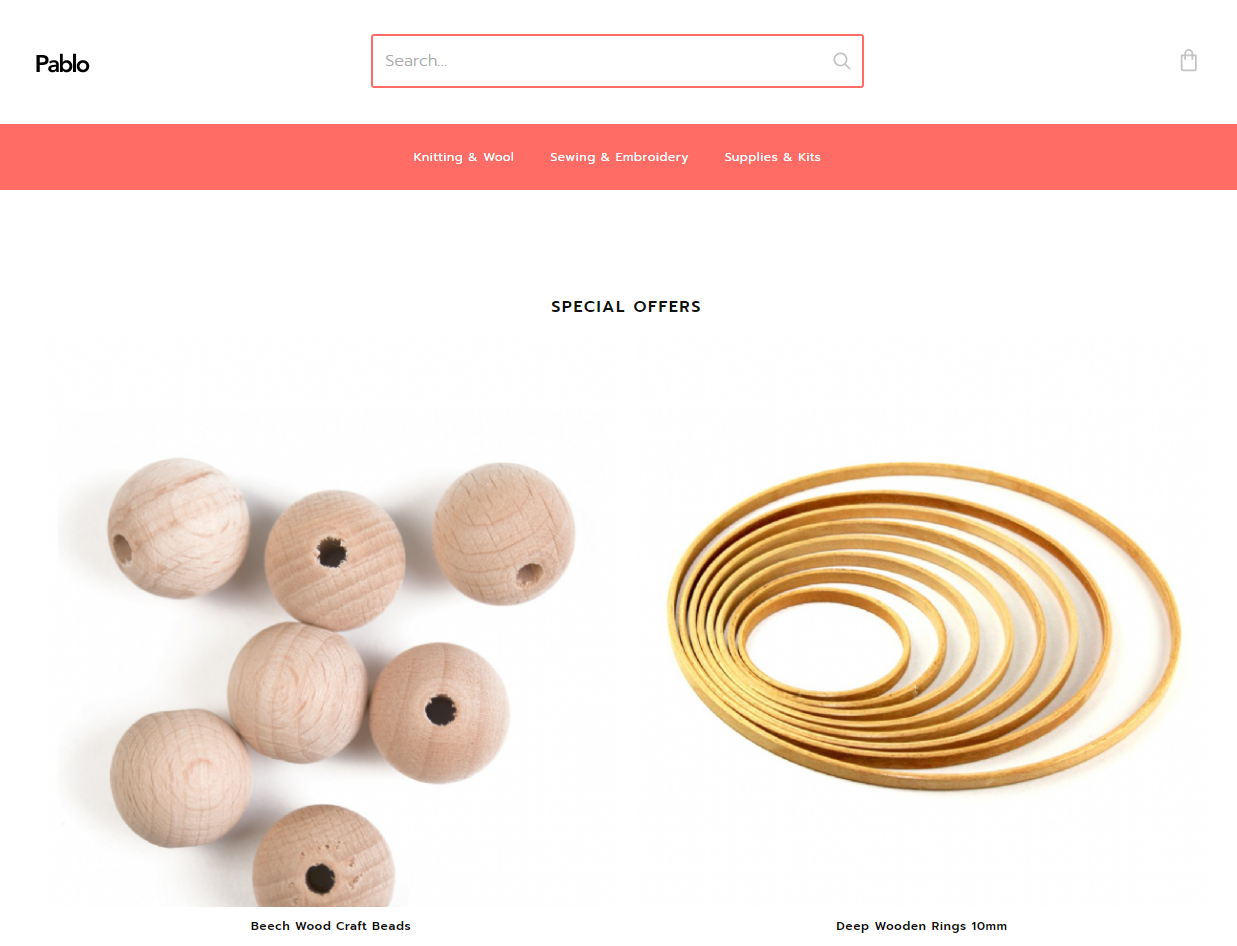Image resolution: width=1237 pixels, height=946 pixels.
Task: Click the word Embroidery in the navigation bar
Action: click(652, 157)
